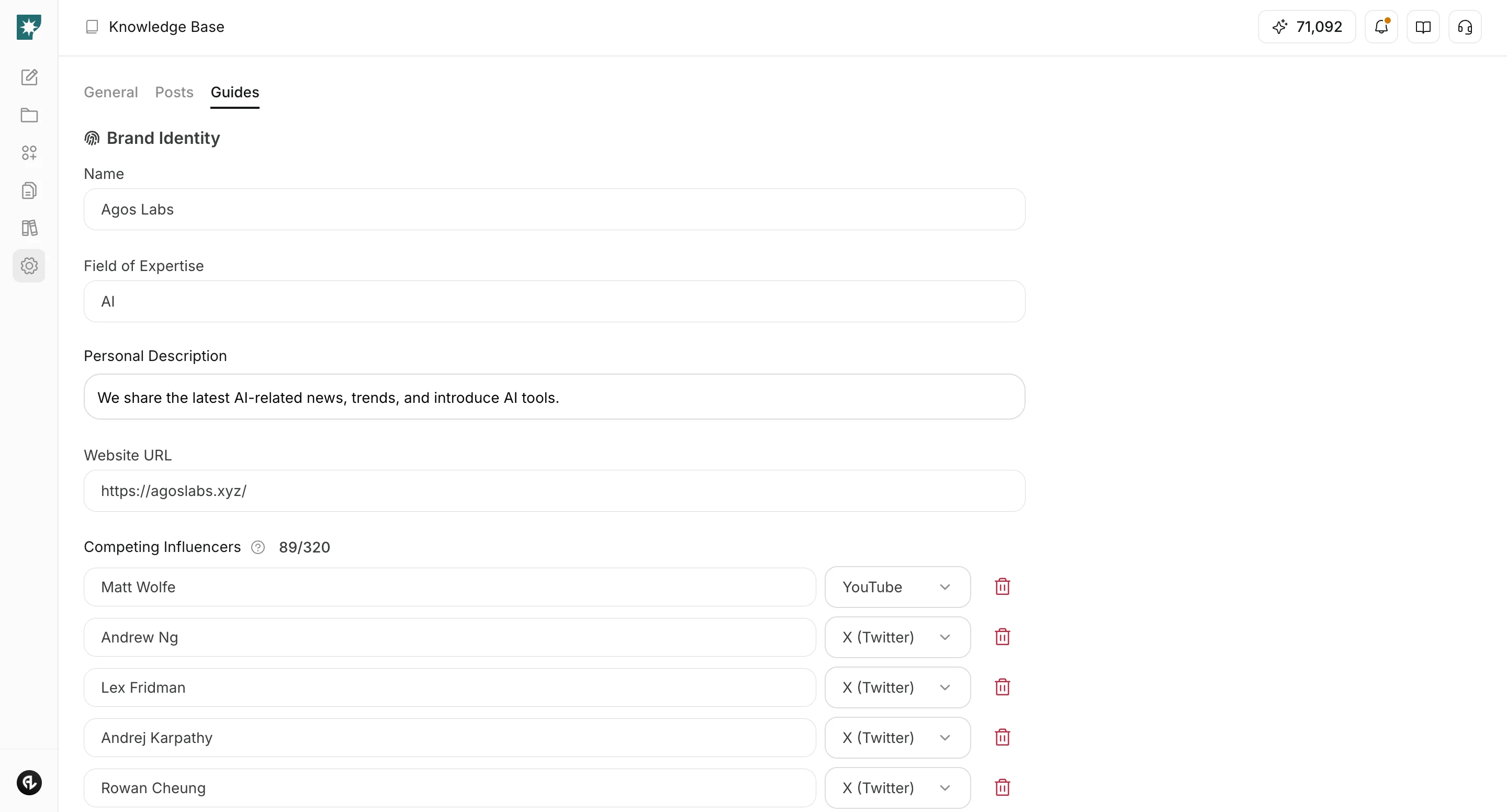
Task: Click the Lex Fridman influencer name field
Action: click(x=449, y=687)
